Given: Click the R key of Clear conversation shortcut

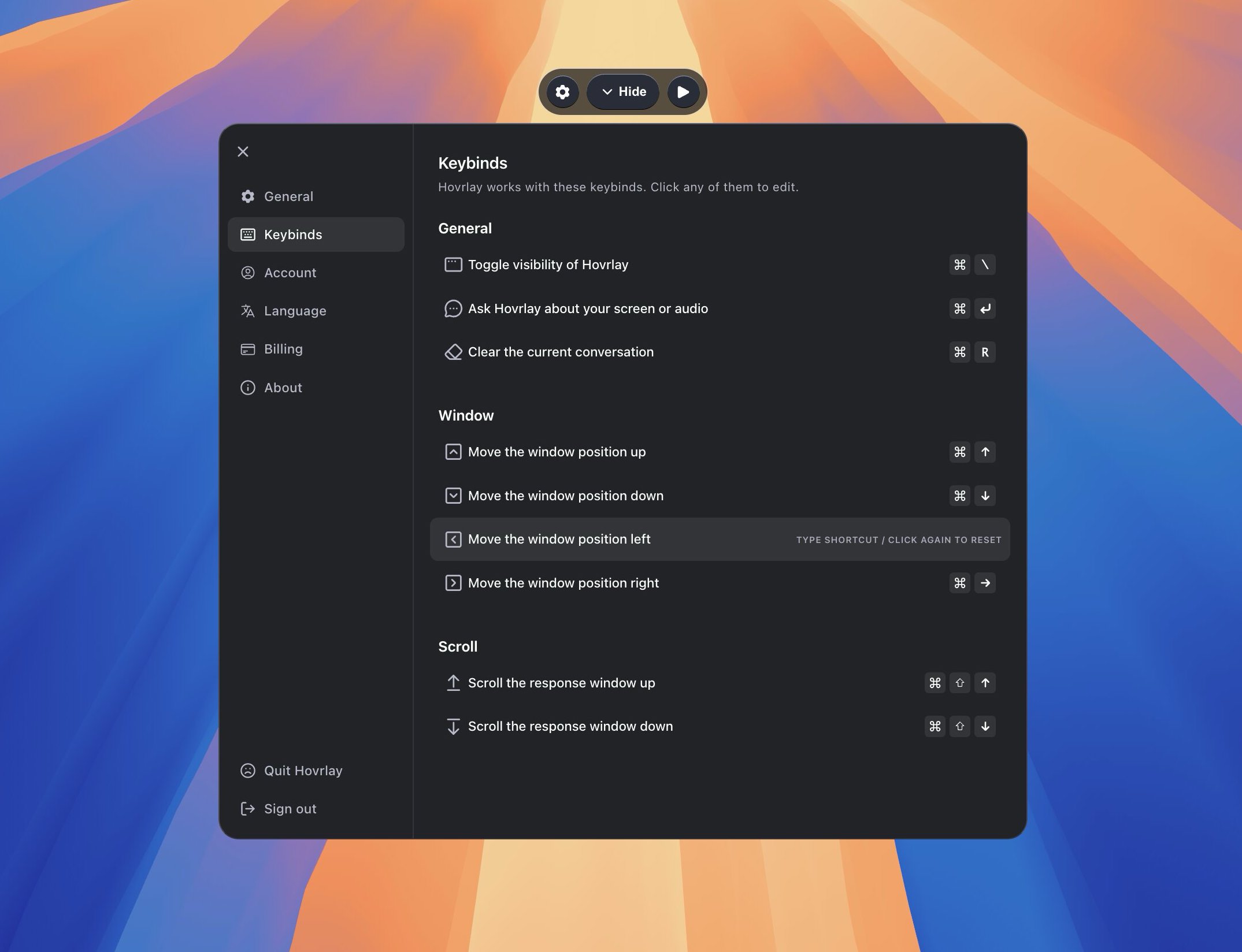Looking at the screenshot, I should tap(985, 352).
